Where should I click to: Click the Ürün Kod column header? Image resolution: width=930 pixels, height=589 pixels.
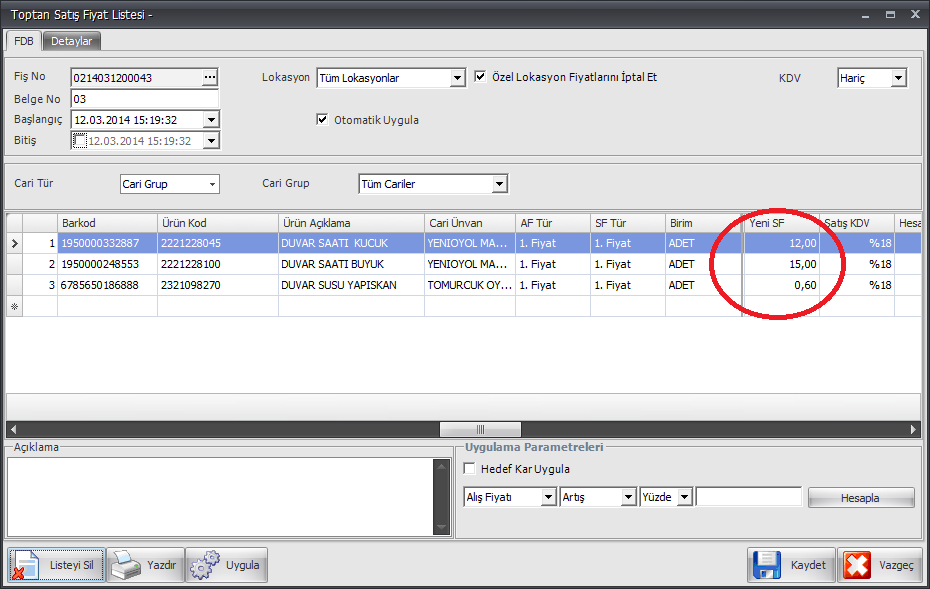218,223
